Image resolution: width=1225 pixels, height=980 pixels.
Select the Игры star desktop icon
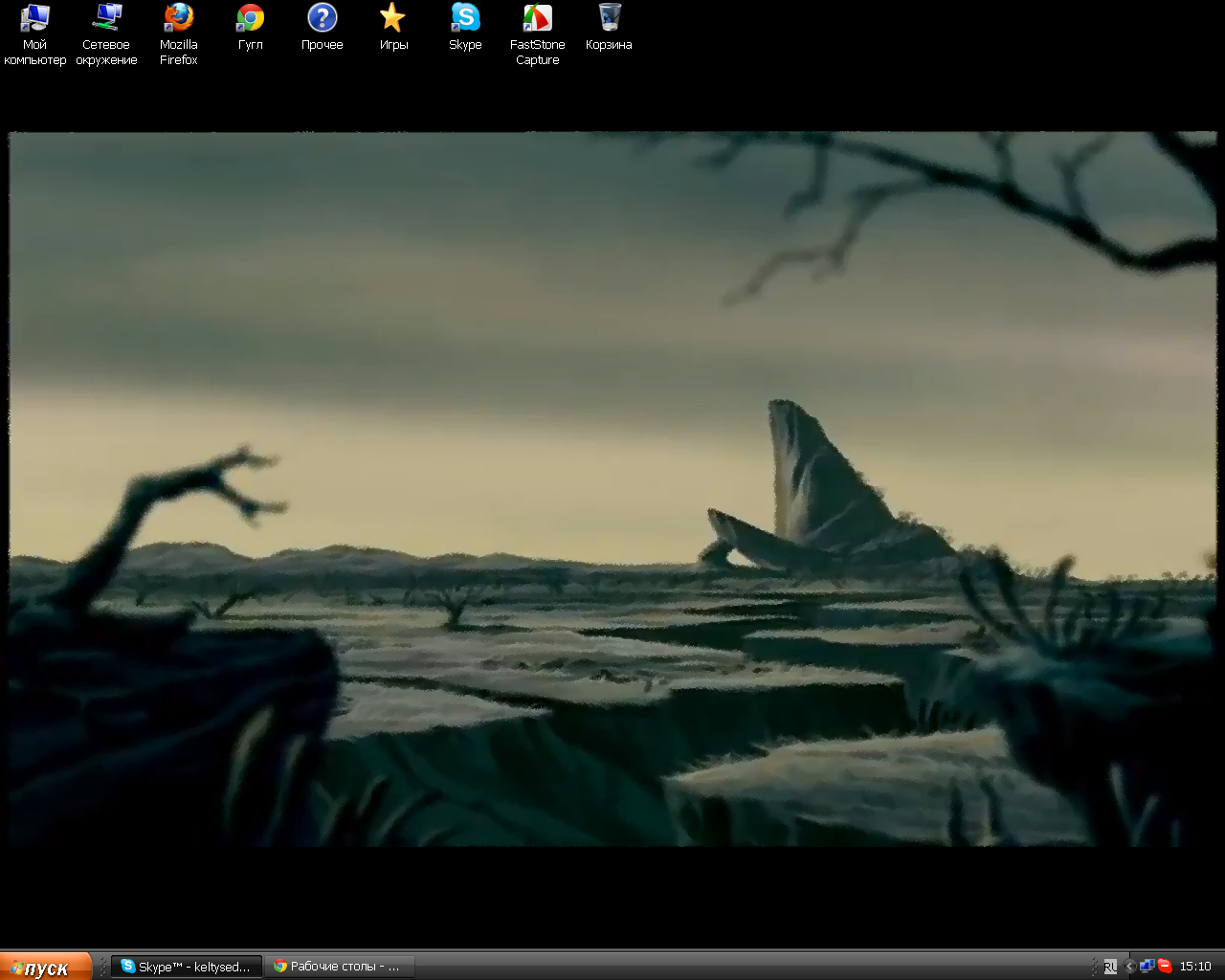tap(393, 28)
